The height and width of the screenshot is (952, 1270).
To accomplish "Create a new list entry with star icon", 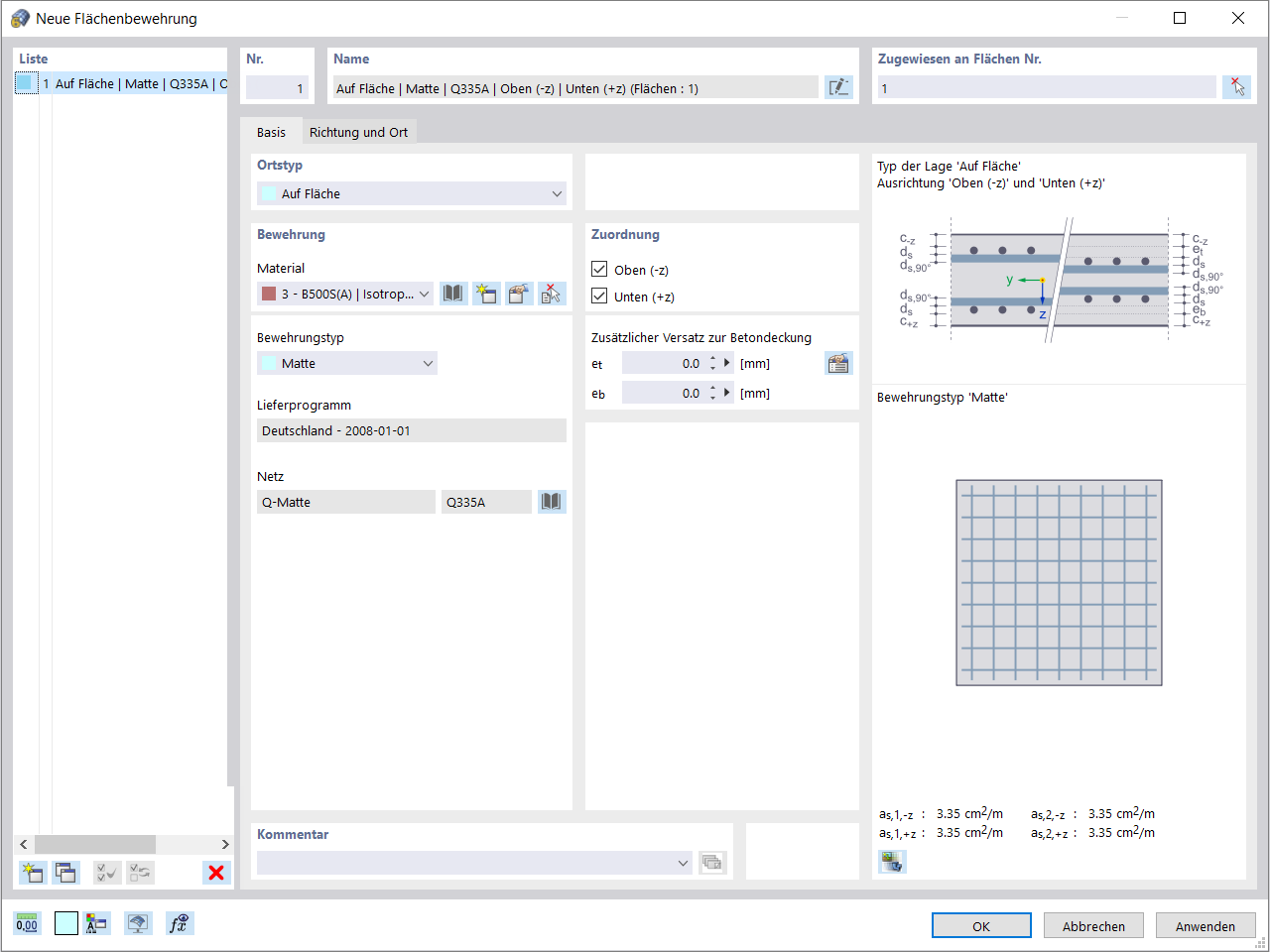I will tap(33, 873).
